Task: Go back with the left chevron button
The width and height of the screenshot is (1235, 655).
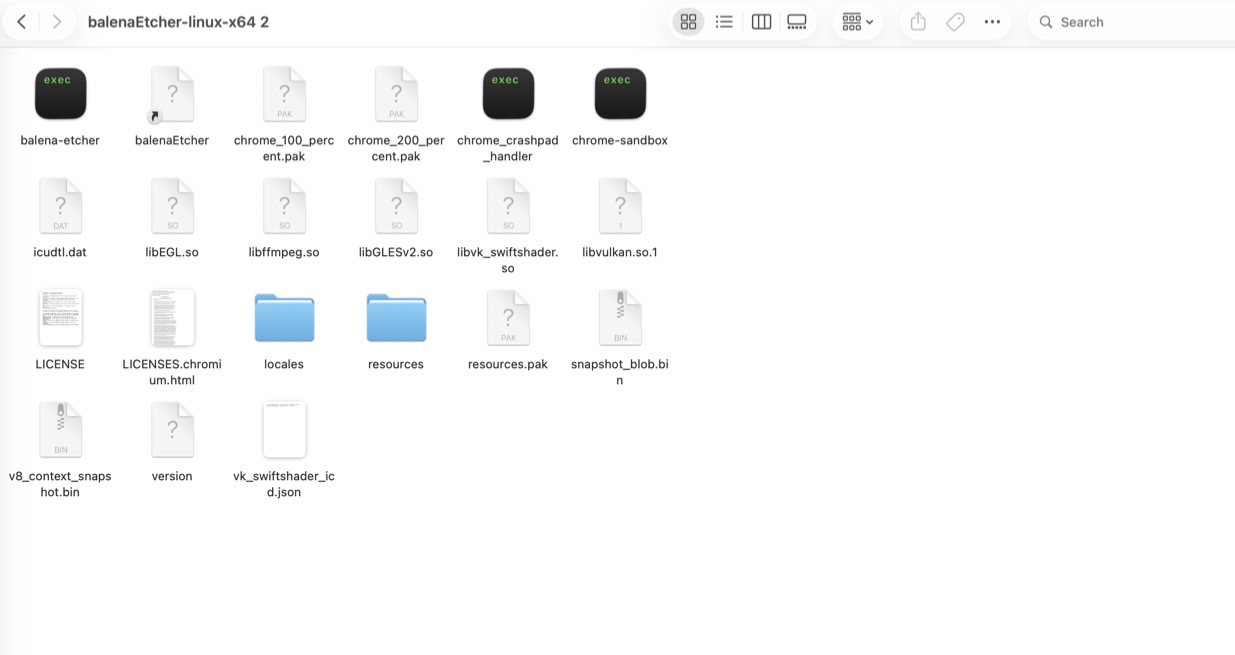Action: click(22, 22)
